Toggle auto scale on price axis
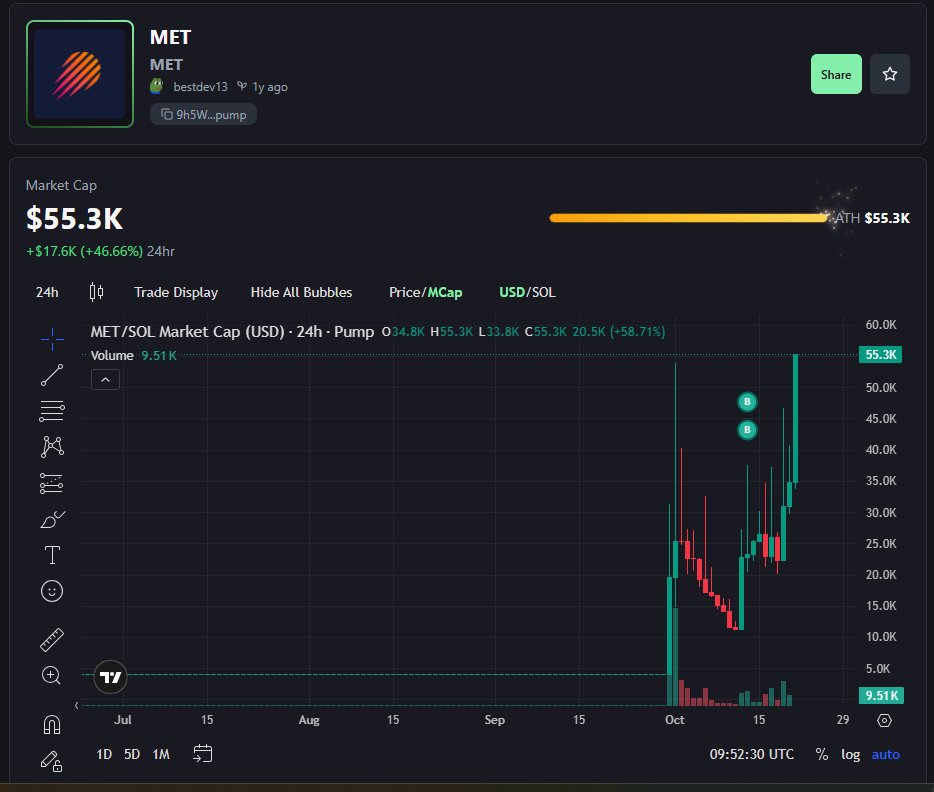934x792 pixels. tap(885, 754)
